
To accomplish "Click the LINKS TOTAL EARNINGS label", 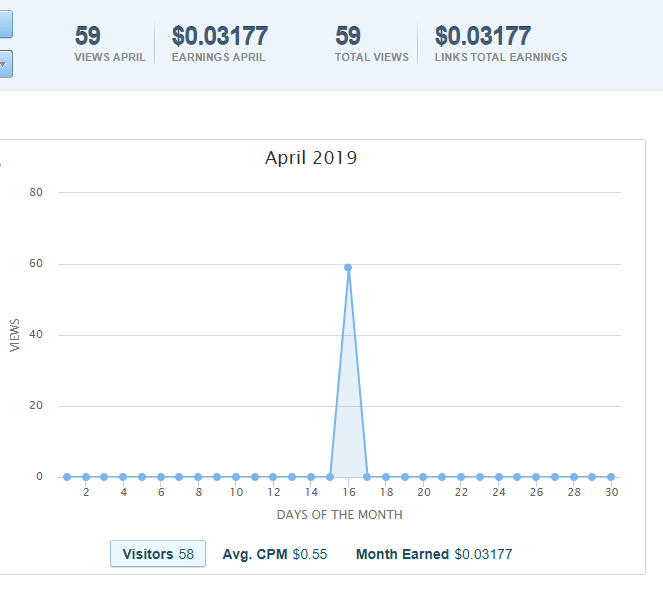I will pyautogui.click(x=501, y=57).
